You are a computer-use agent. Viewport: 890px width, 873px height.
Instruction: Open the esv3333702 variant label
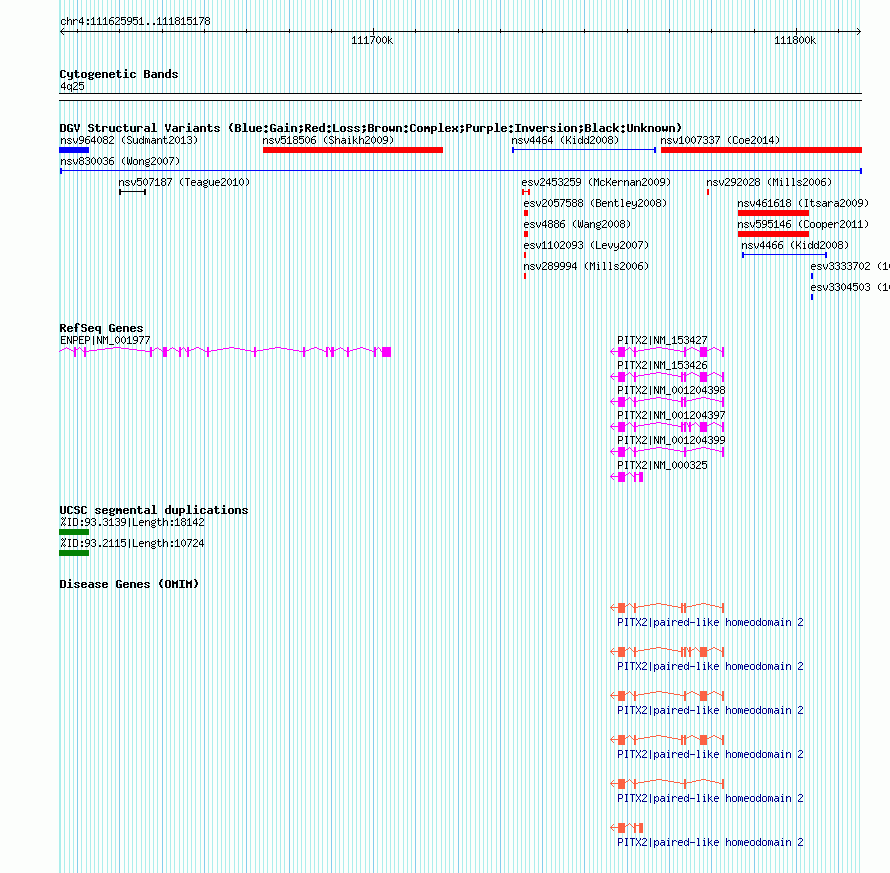click(x=849, y=266)
